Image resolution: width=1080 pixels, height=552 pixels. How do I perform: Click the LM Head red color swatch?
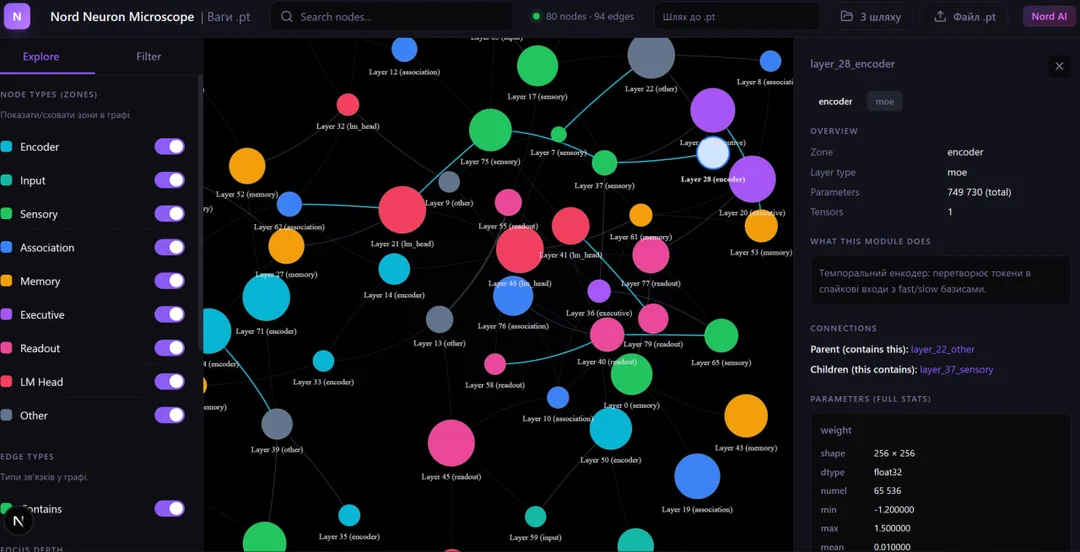[x=6, y=382]
